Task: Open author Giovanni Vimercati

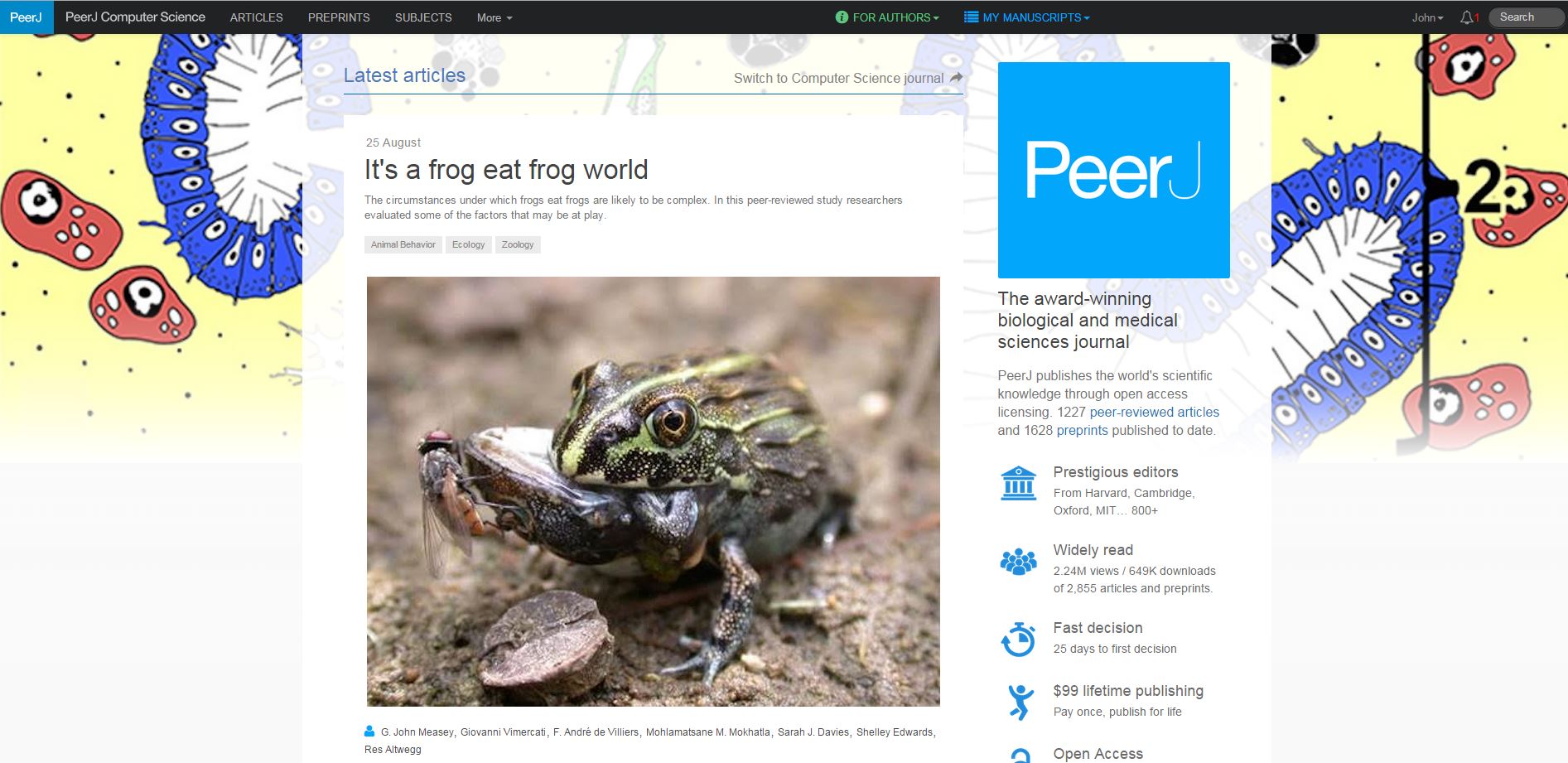Action: pyautogui.click(x=503, y=732)
